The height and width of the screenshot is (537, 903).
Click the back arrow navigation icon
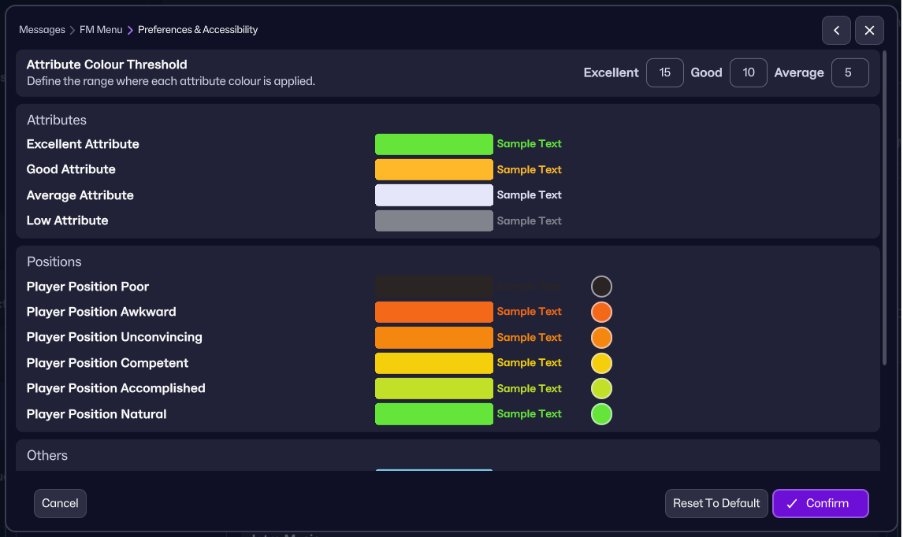tap(836, 30)
